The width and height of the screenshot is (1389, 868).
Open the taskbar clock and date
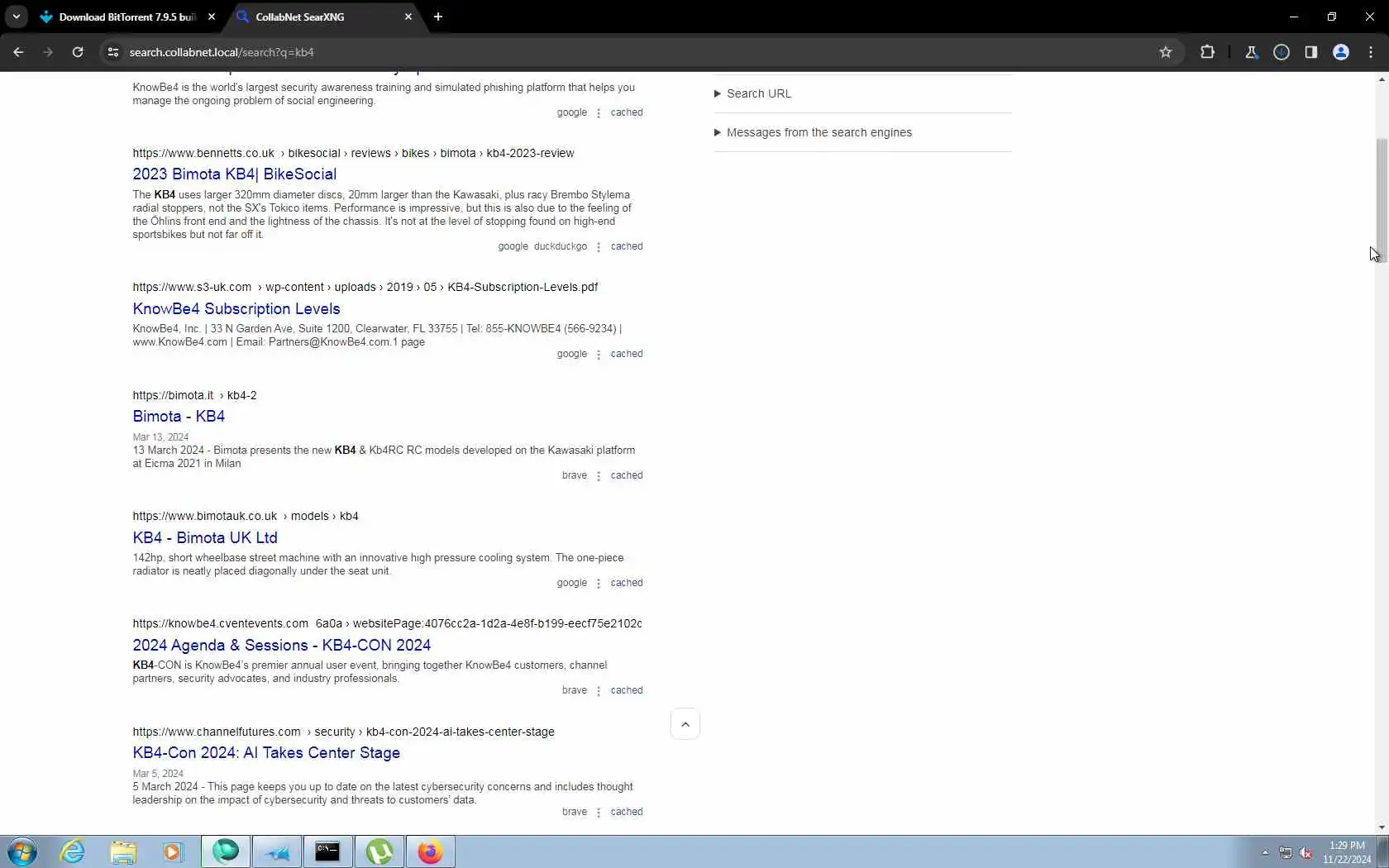[1347, 852]
